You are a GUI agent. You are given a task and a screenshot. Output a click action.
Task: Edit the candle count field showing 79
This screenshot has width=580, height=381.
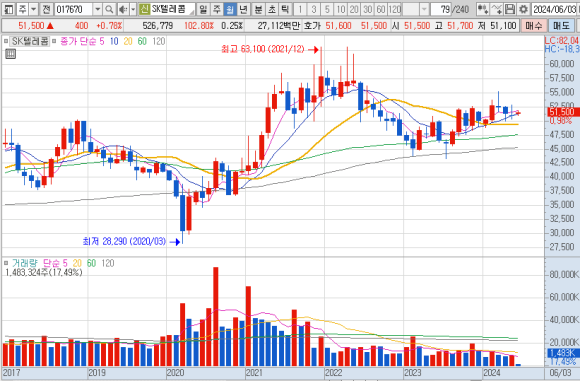pyautogui.click(x=441, y=9)
